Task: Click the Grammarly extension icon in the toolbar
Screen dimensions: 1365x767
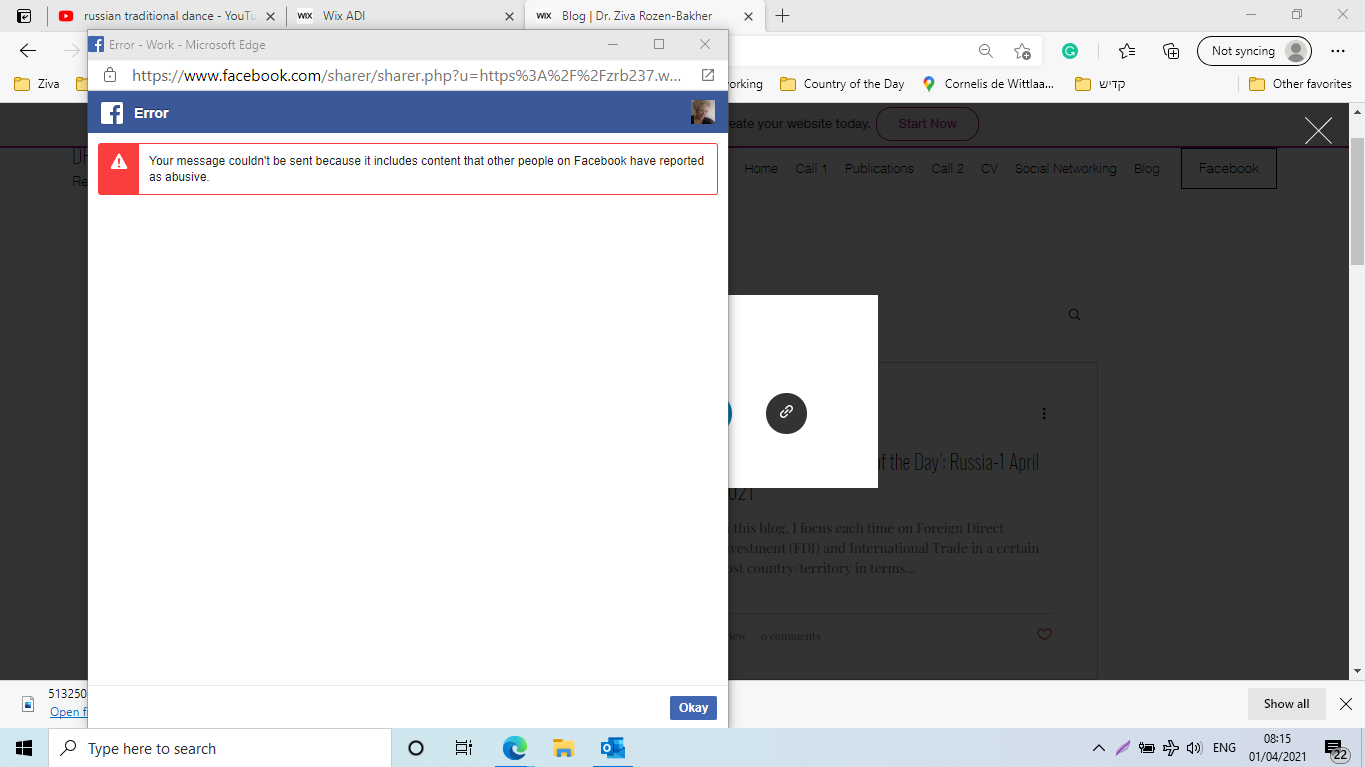Action: [1072, 50]
